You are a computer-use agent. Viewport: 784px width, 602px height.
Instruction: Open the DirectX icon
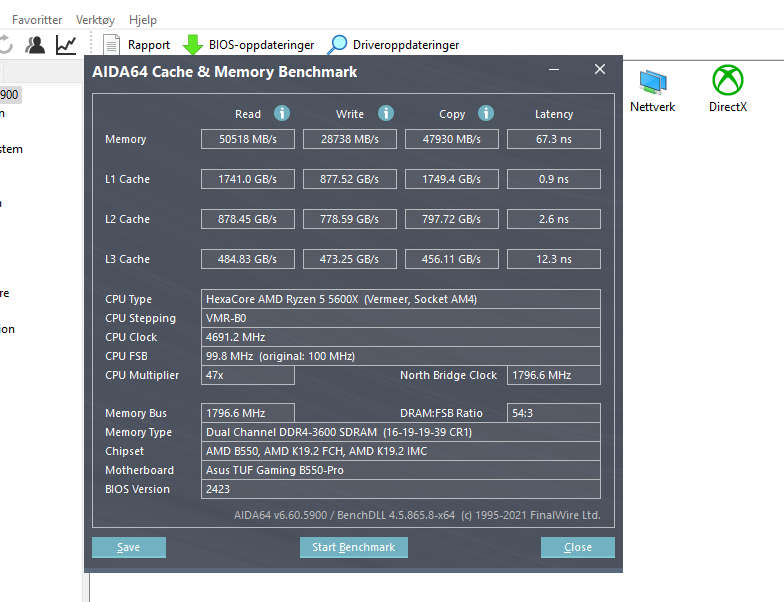coord(728,90)
